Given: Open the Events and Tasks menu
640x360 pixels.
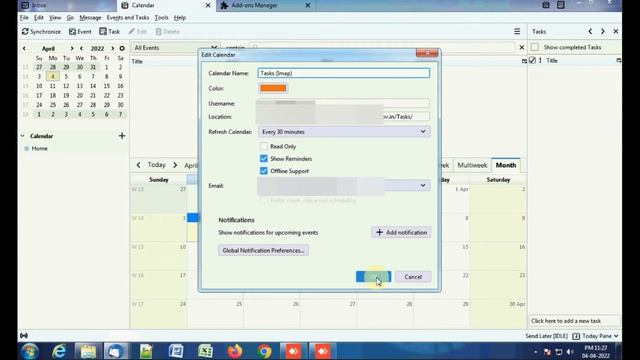Looking at the screenshot, I should tap(127, 18).
